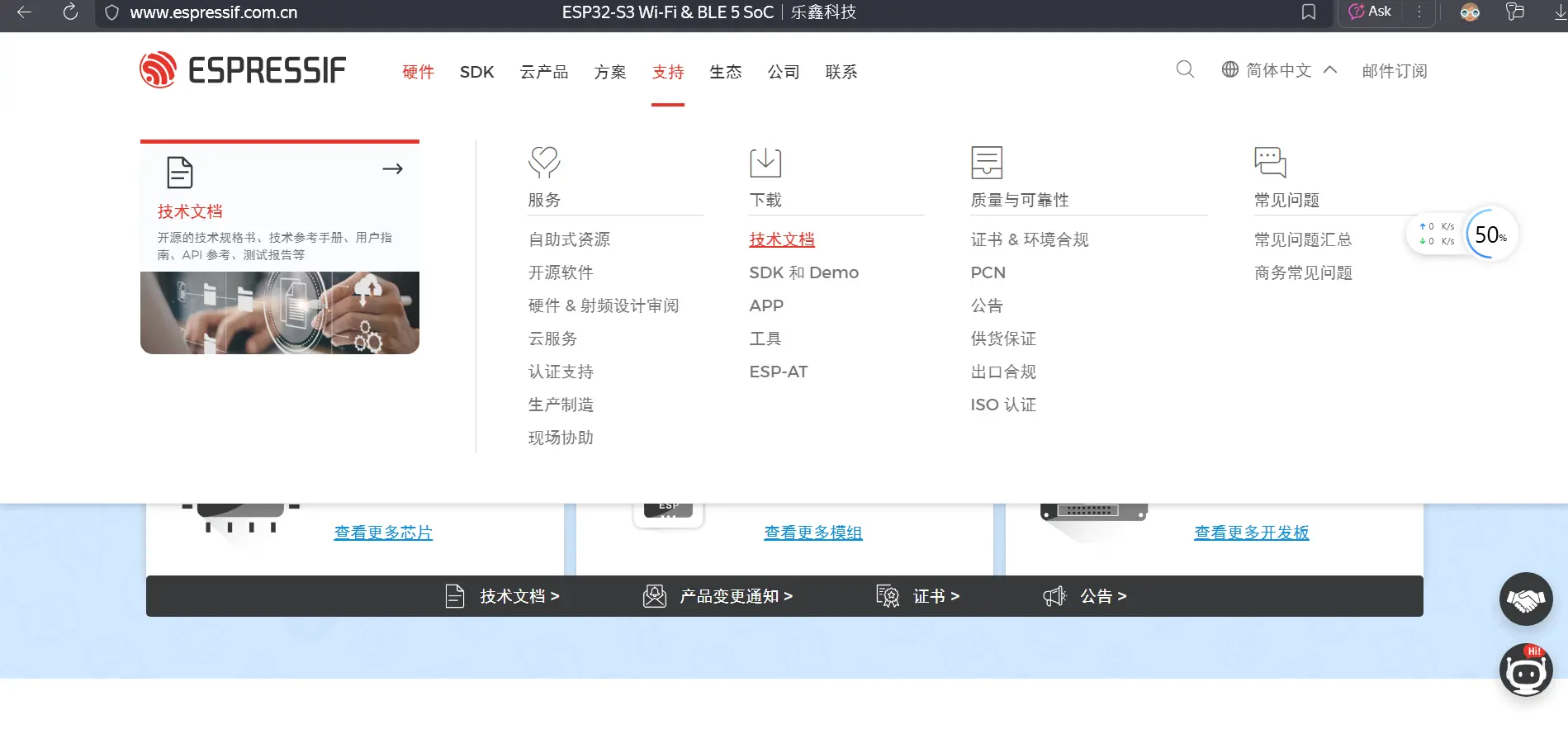
Task: Open 自助式资源 under 服务
Action: click(x=569, y=239)
